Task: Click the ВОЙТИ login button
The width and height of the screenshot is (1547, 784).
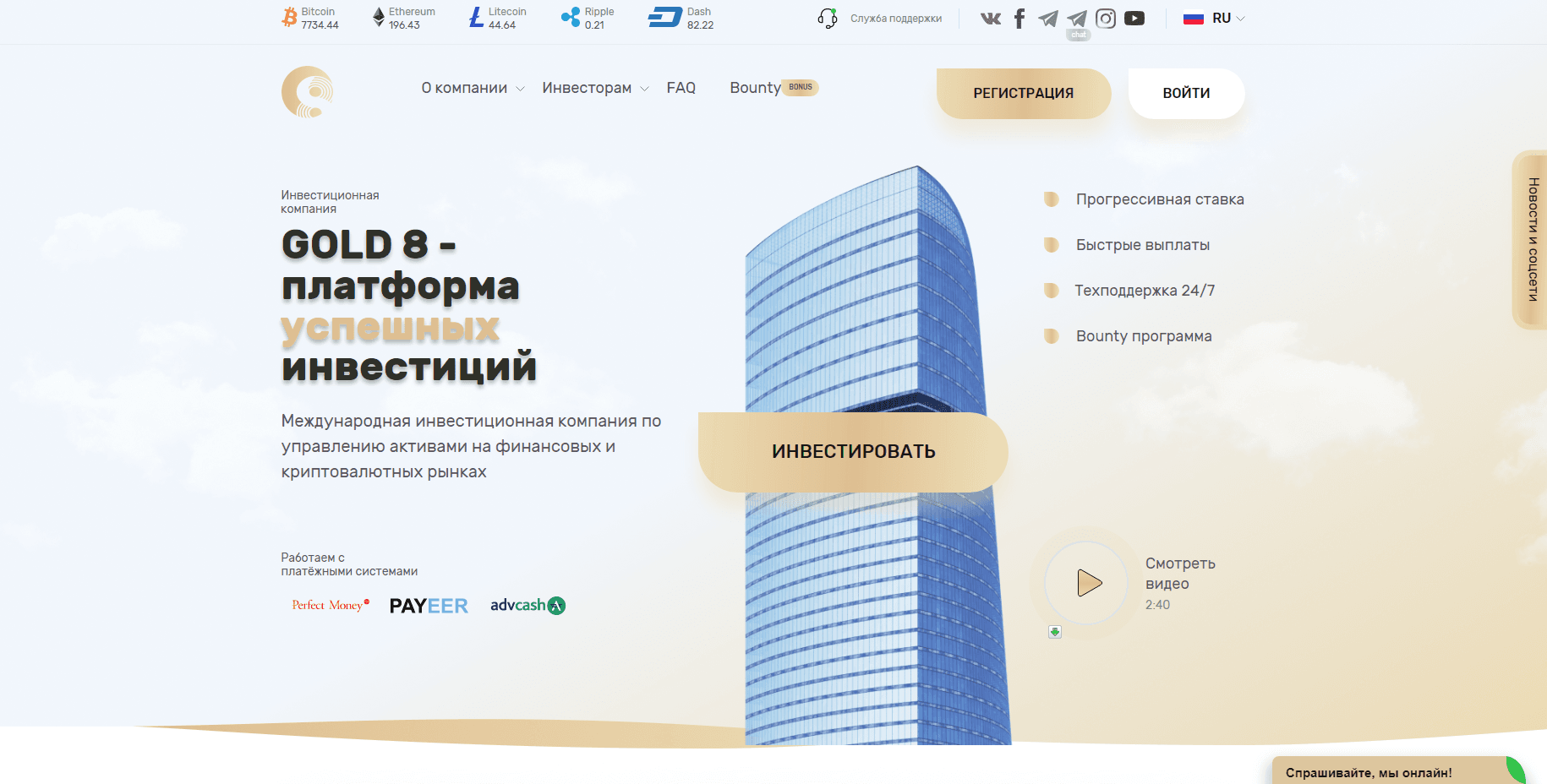Action: [x=1186, y=93]
